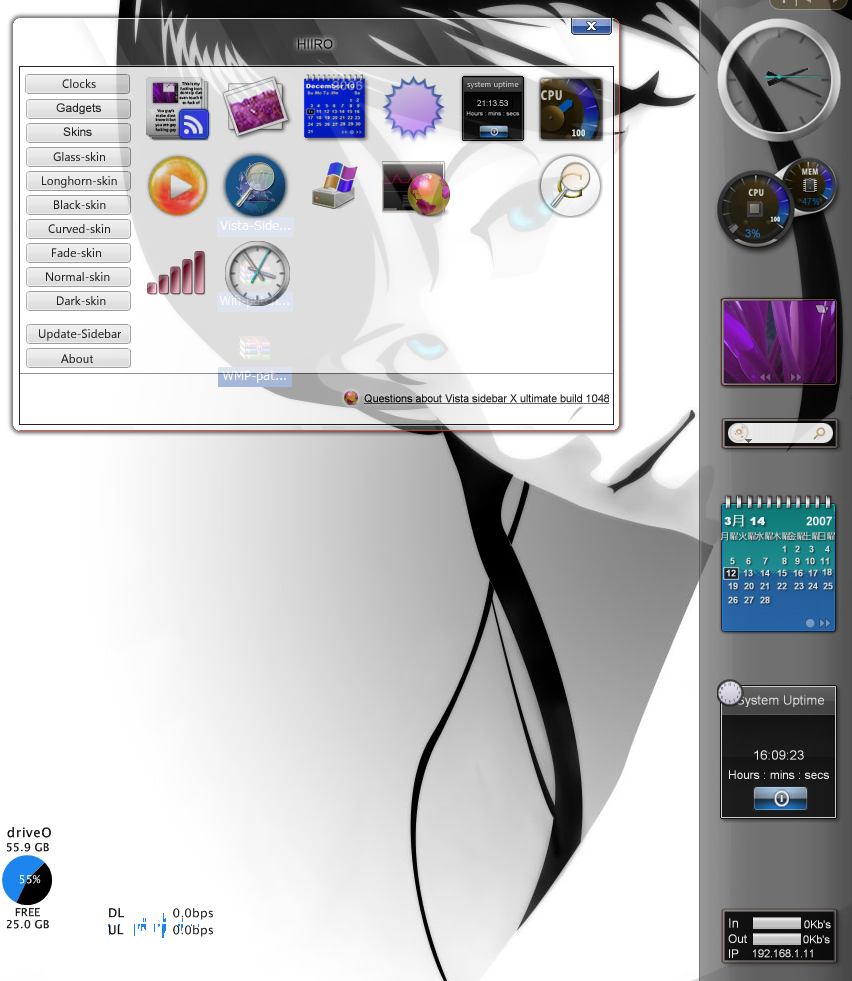This screenshot has width=852, height=981.
Task: Click the Update-Sidebar button
Action: pyautogui.click(x=78, y=333)
